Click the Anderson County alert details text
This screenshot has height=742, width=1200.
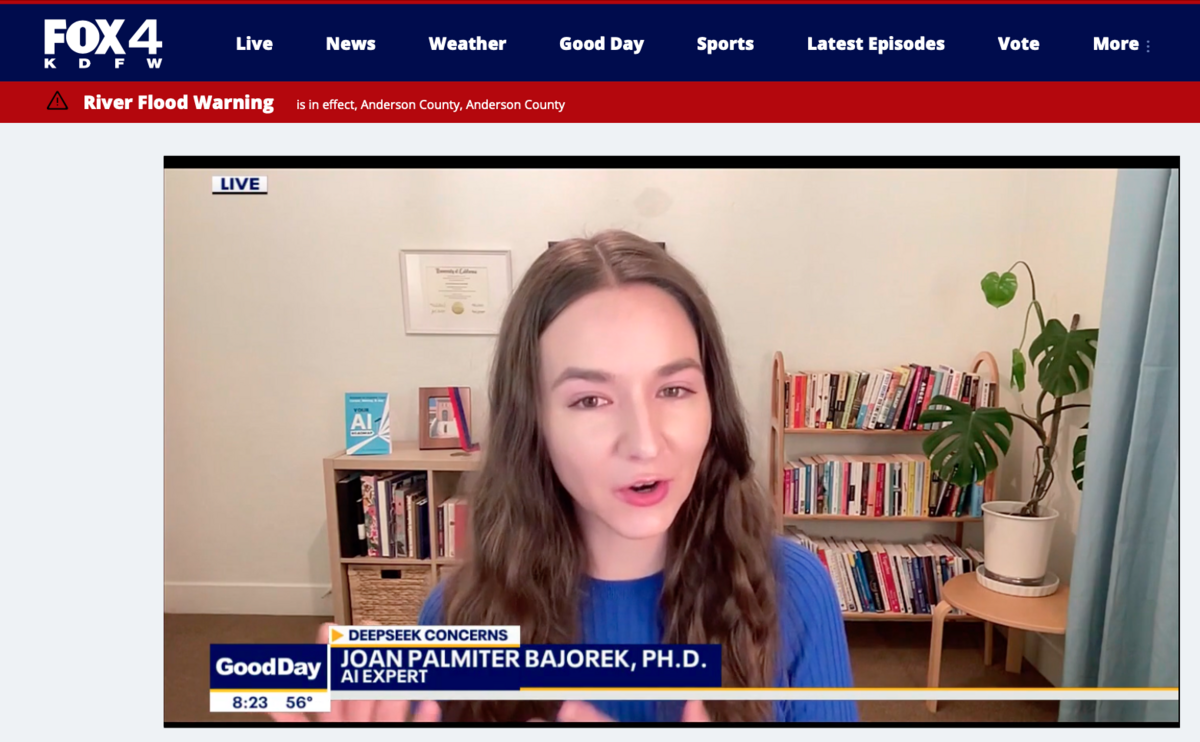(x=430, y=105)
